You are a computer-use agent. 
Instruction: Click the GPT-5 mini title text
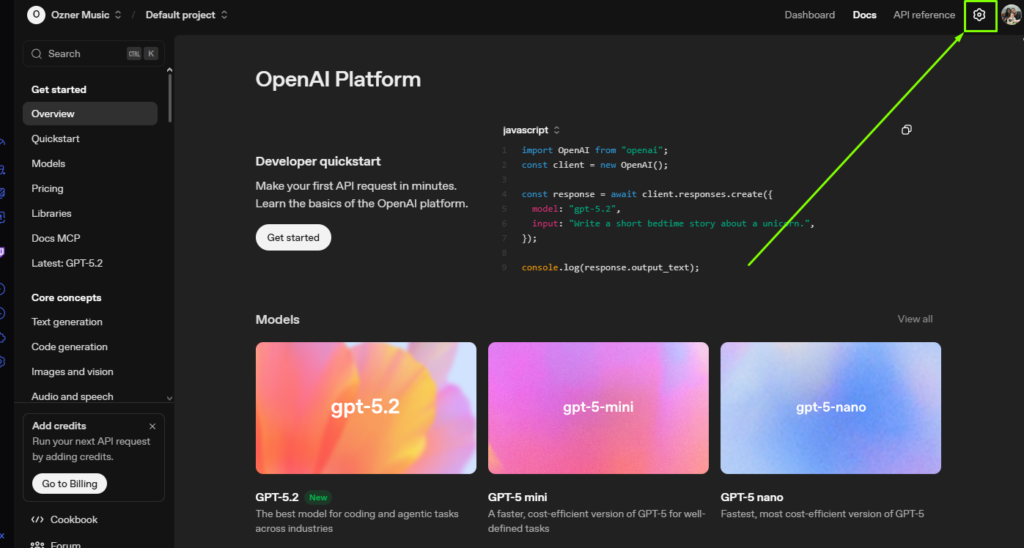click(517, 498)
